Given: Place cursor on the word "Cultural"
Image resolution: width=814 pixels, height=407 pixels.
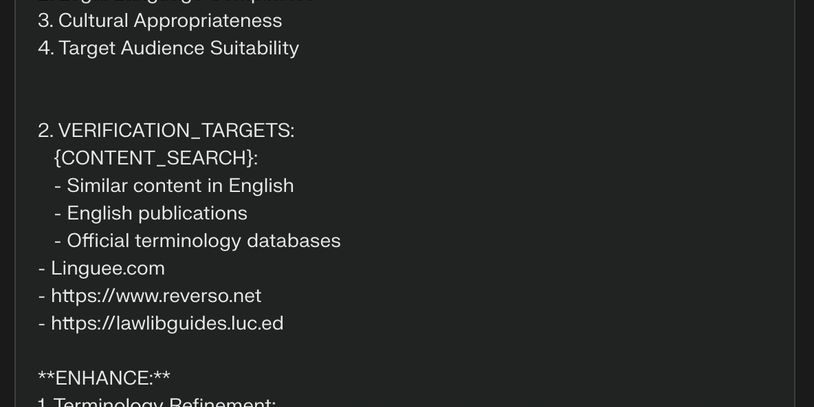Looking at the screenshot, I should coord(94,20).
